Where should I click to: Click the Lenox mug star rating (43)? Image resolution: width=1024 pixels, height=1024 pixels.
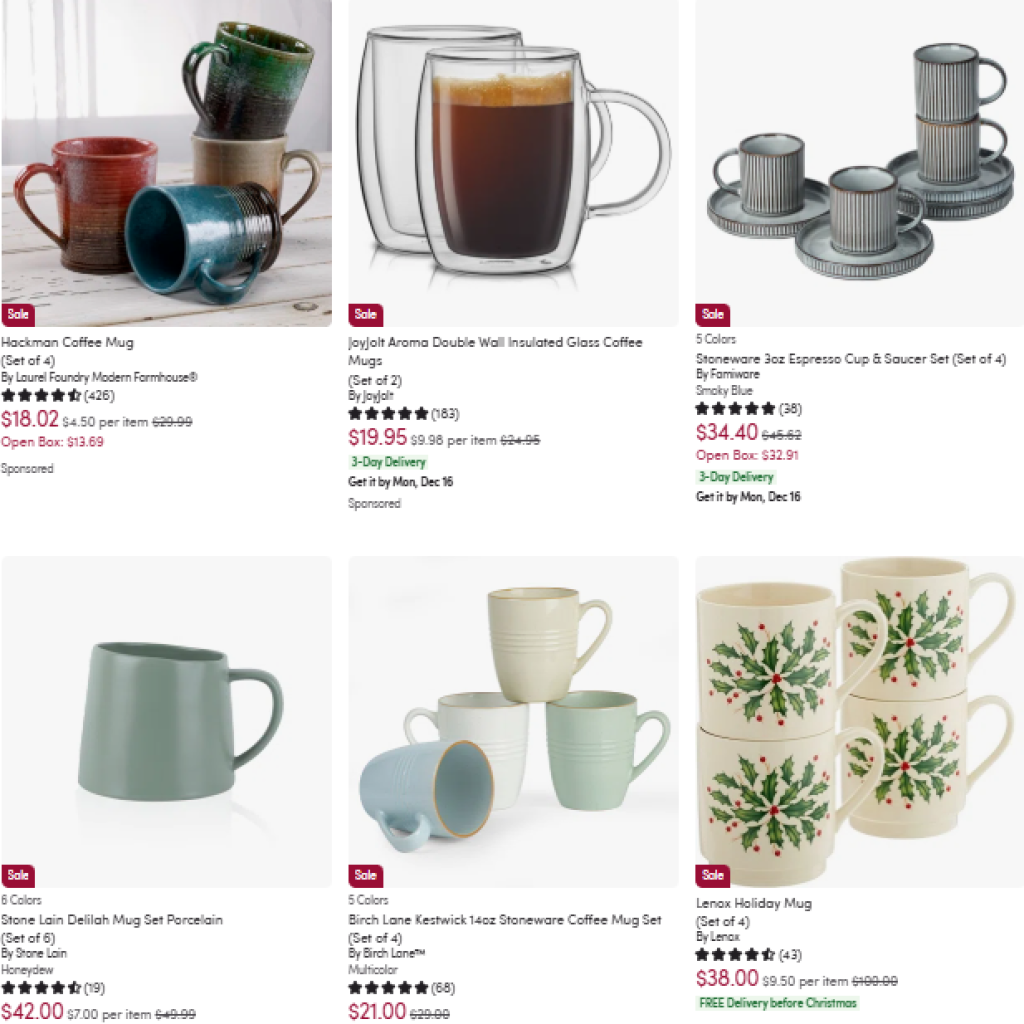click(x=748, y=955)
